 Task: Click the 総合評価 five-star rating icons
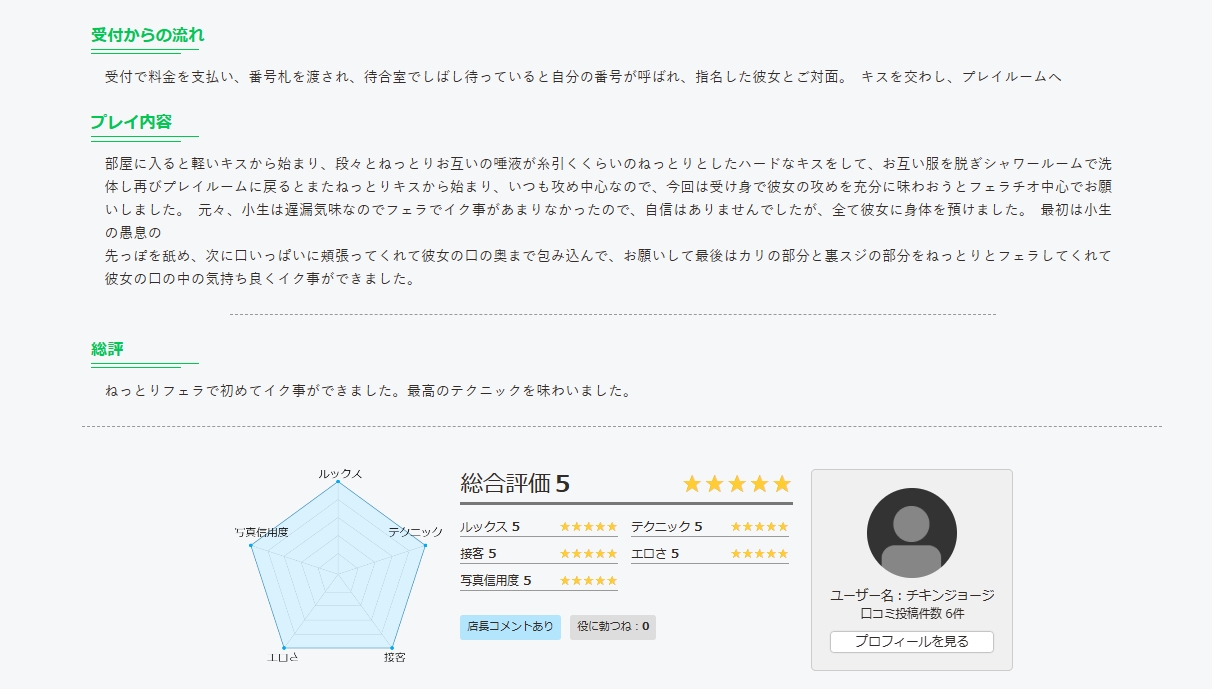pos(736,484)
